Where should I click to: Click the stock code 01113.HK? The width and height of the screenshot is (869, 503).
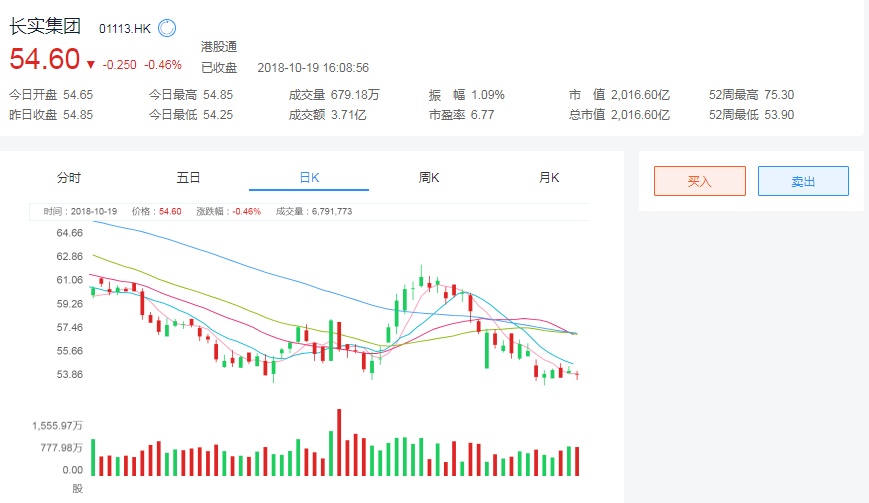coord(125,29)
